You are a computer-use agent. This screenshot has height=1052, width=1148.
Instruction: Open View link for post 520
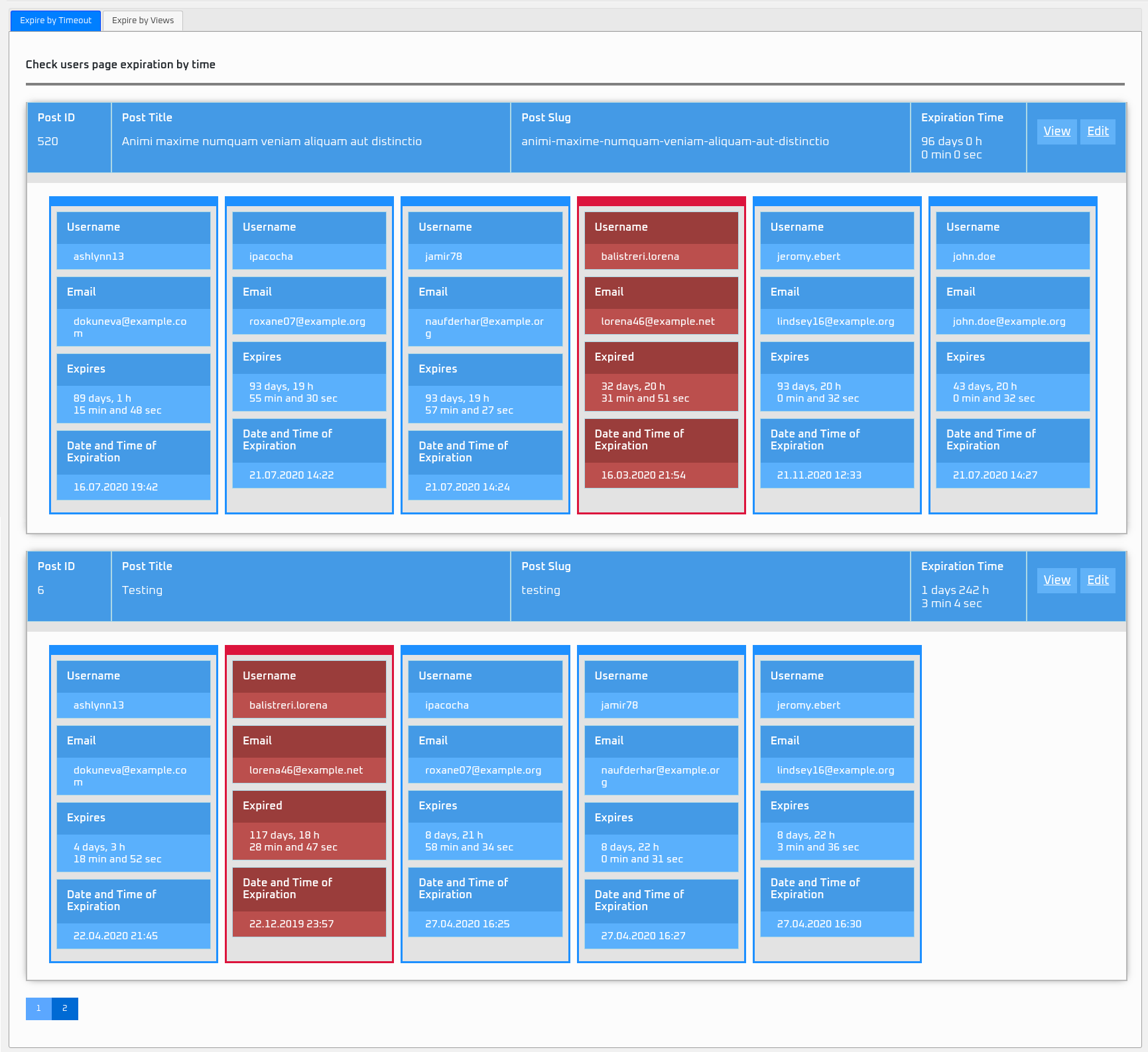(1056, 131)
